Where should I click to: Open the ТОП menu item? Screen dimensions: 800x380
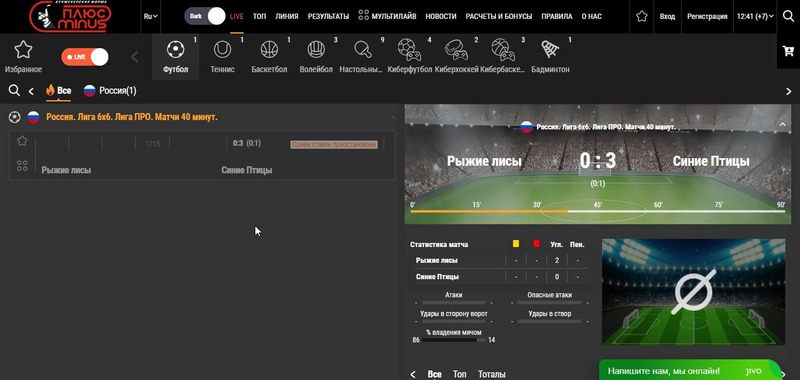pos(259,16)
